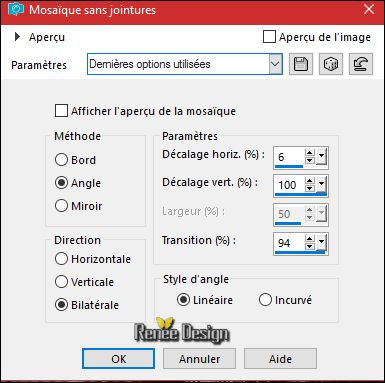The height and width of the screenshot is (383, 385).
Task: Click the OK button
Action: point(119,359)
